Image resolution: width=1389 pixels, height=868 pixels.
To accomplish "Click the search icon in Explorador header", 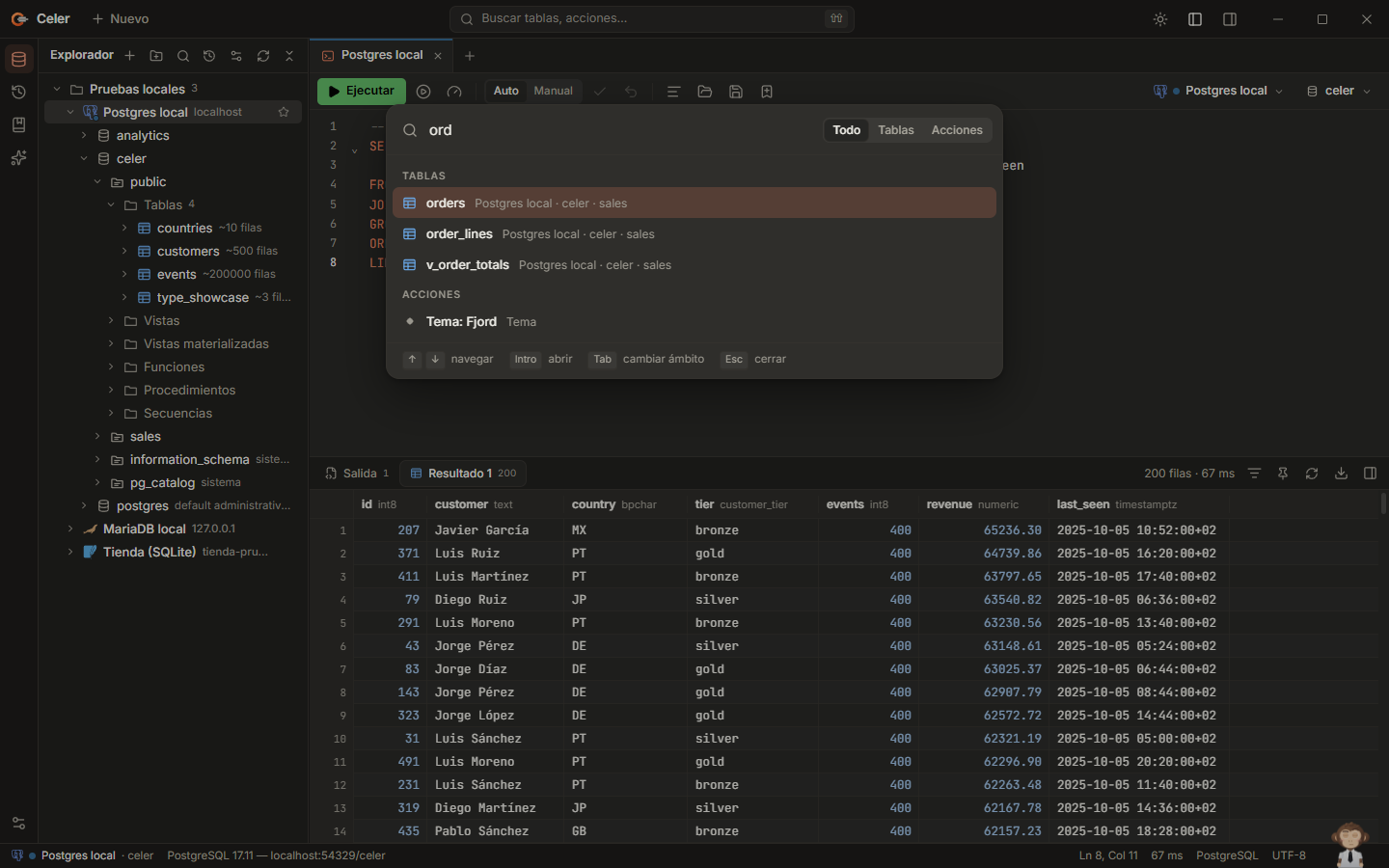I will pyautogui.click(x=183, y=56).
